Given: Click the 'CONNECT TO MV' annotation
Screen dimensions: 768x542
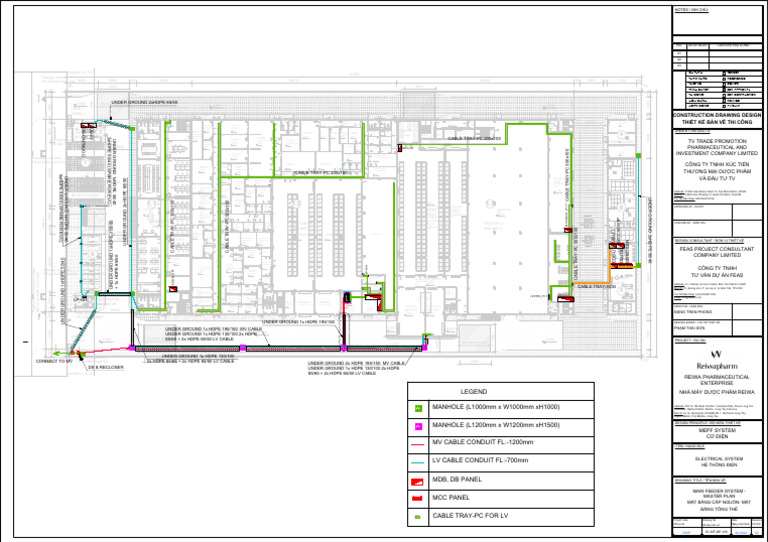Looking at the screenshot, I should (54, 361).
